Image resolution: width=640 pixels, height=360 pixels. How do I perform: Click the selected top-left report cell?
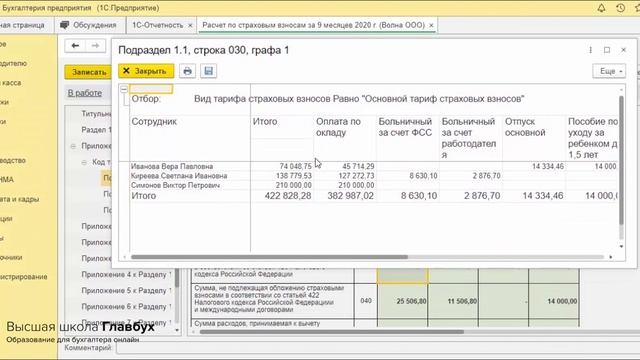151,89
